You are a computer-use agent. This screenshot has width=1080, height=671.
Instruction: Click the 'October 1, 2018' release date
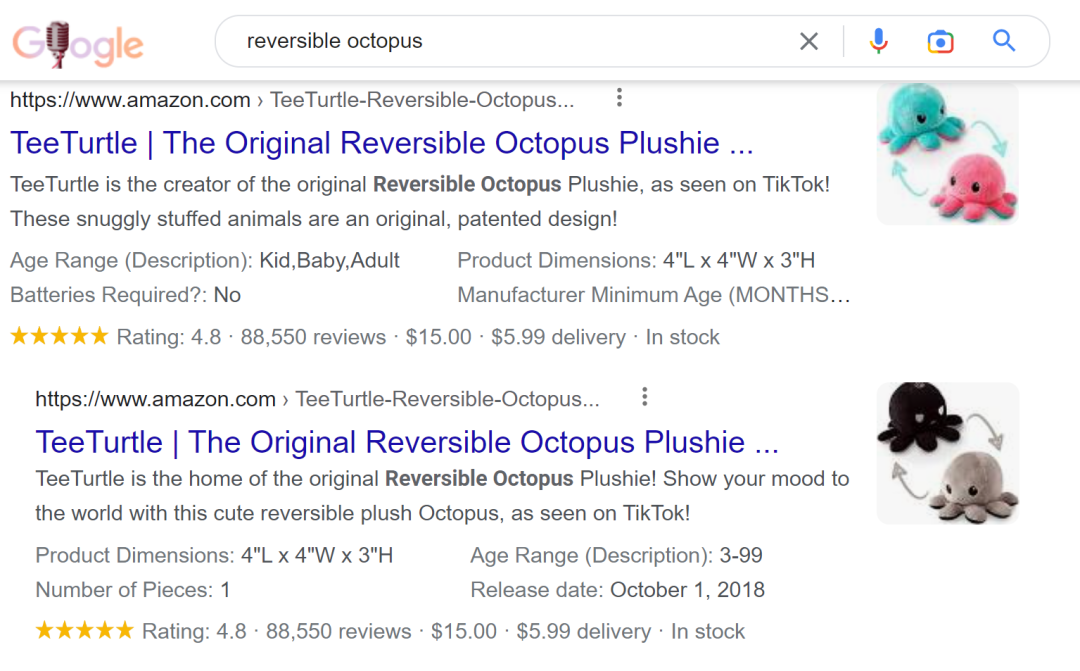coord(687,590)
